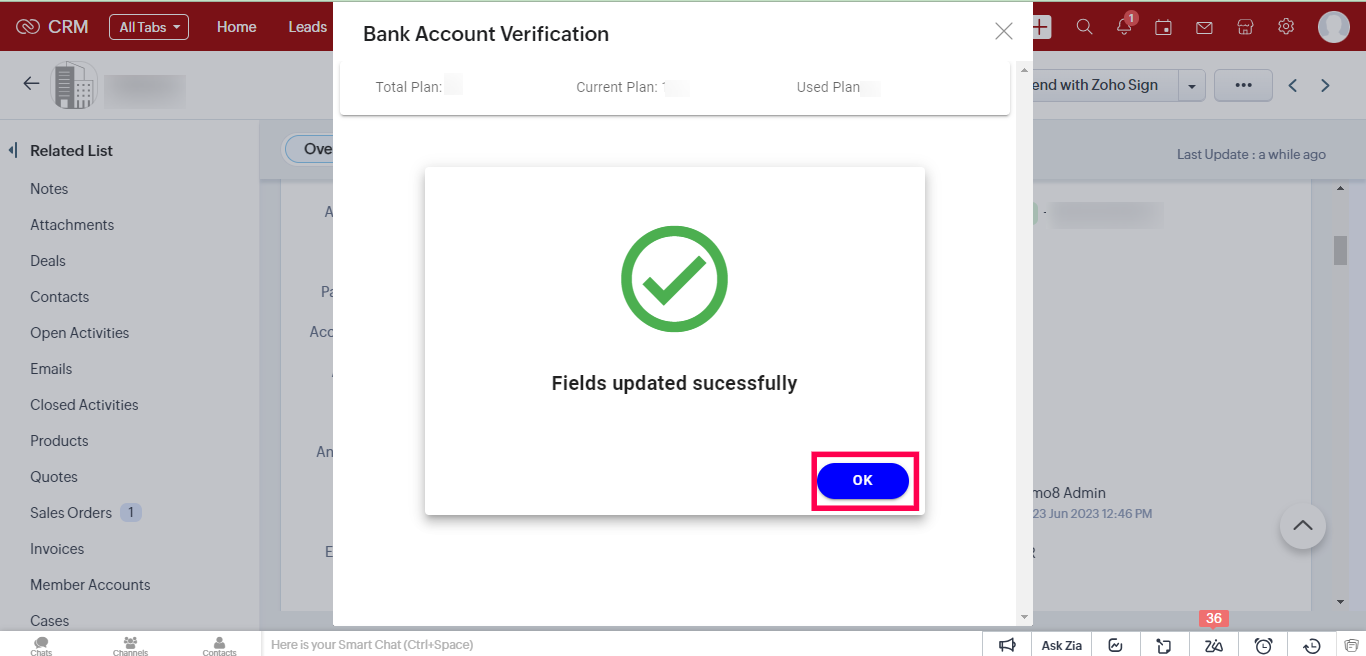
Task: Click Ask Zia in bottom bar
Action: click(x=1062, y=645)
